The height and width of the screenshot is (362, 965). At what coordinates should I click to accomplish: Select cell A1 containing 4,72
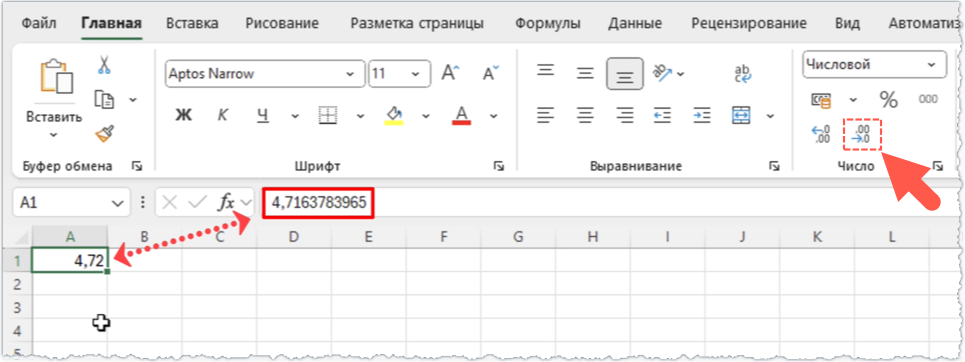tap(70, 260)
